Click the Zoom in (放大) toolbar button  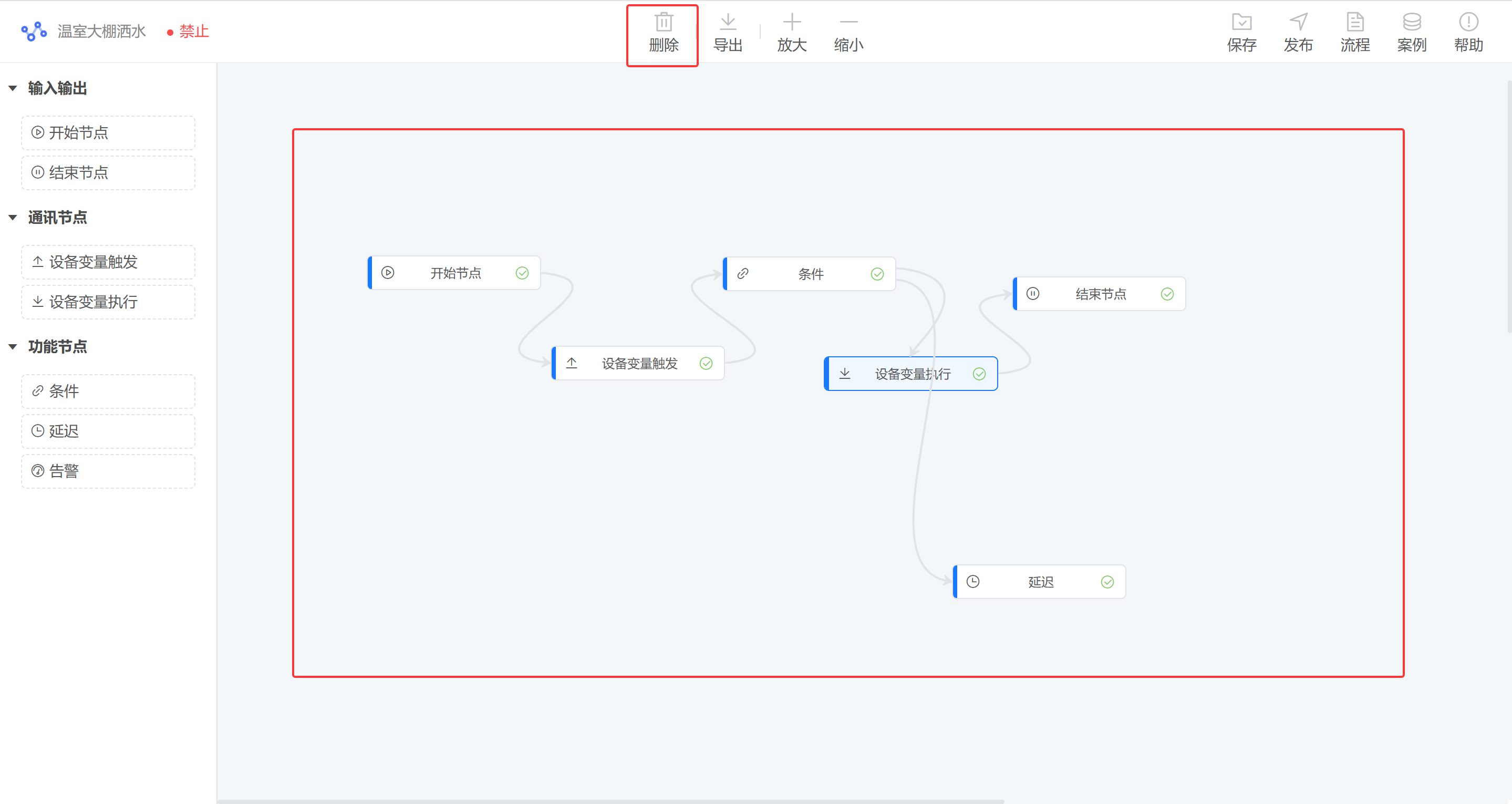click(792, 33)
